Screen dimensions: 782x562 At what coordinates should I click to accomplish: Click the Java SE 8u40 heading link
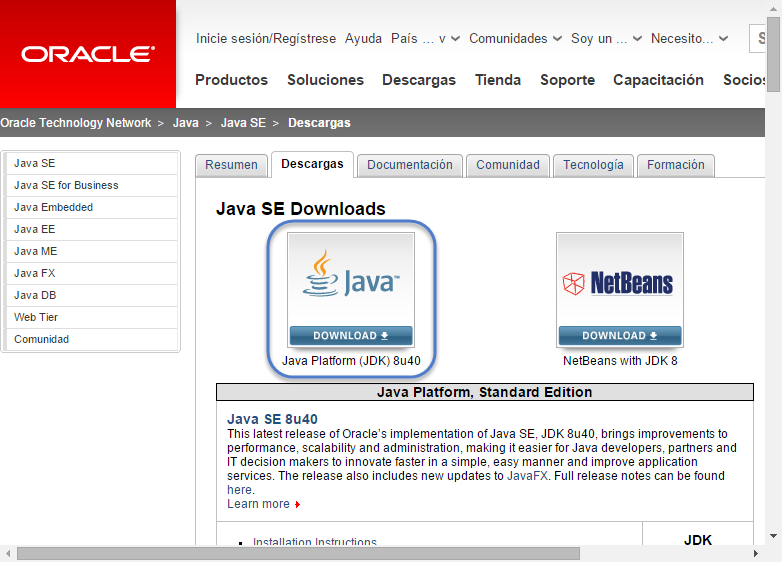tap(272, 419)
